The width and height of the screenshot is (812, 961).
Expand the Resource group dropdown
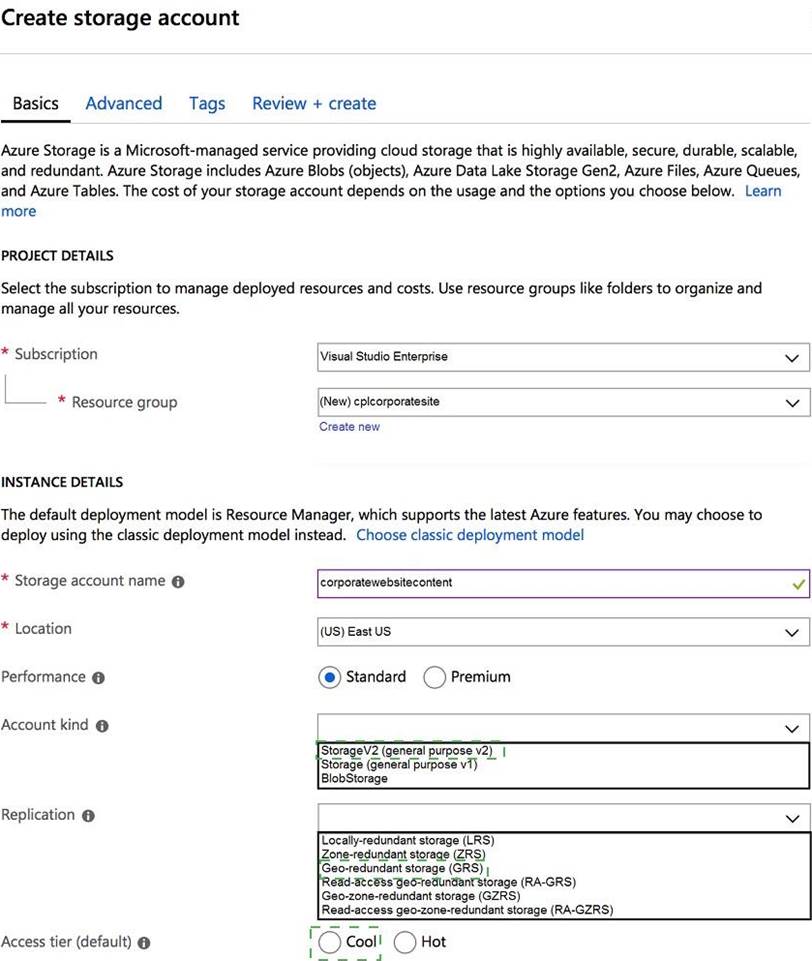(562, 403)
